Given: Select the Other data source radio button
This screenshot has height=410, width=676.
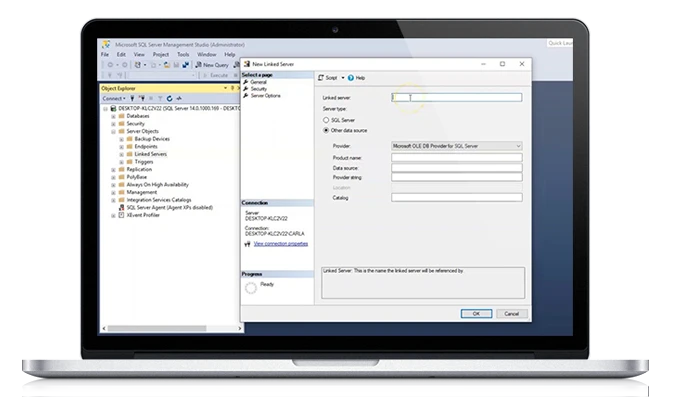Looking at the screenshot, I should tap(326, 130).
